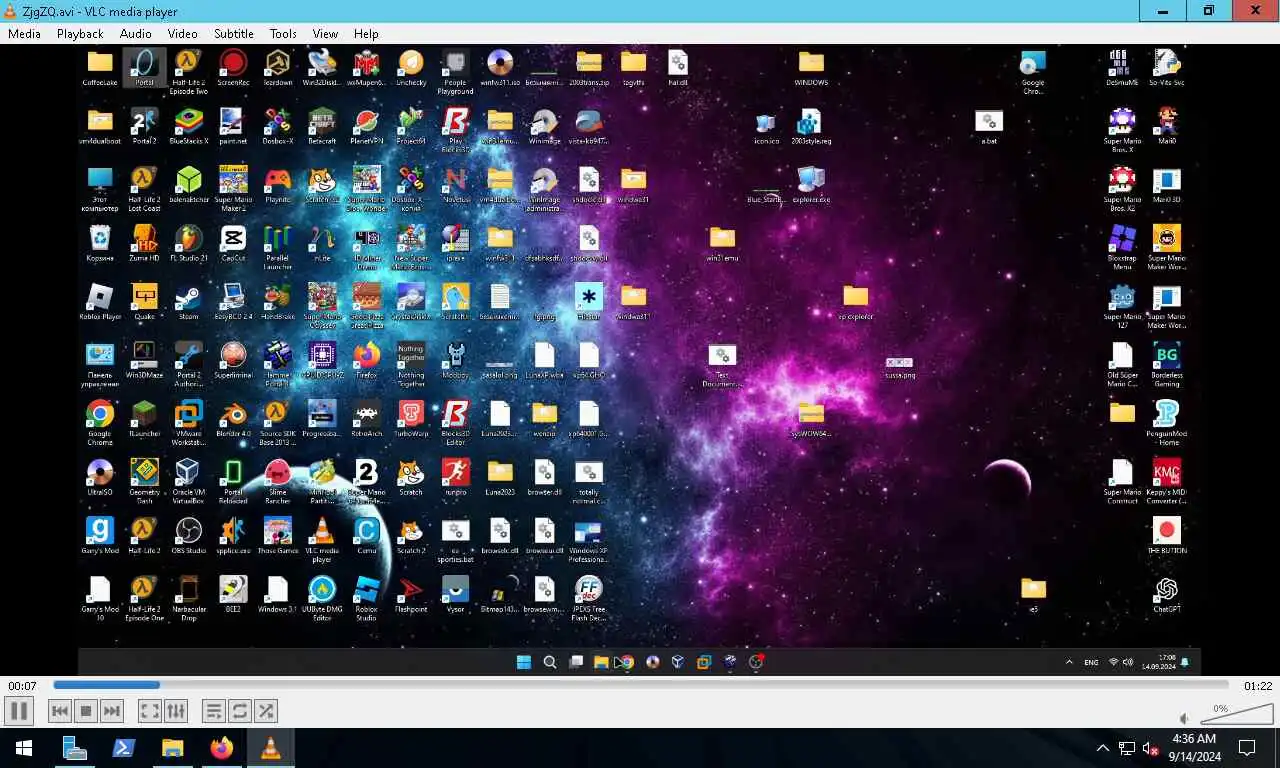Toggle VLC fullscreen mode
This screenshot has width=1280, height=768.
point(149,711)
